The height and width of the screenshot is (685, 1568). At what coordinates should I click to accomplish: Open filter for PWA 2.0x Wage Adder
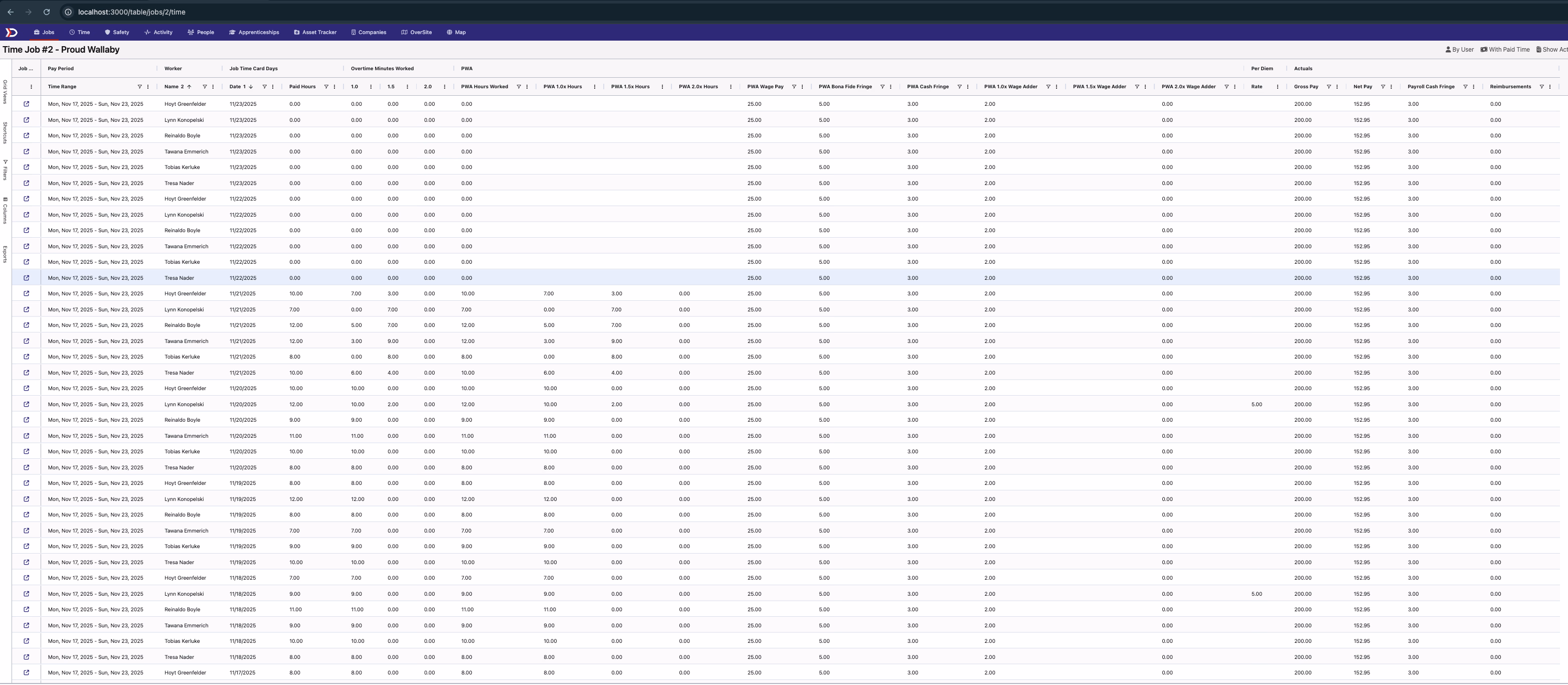[1226, 86]
